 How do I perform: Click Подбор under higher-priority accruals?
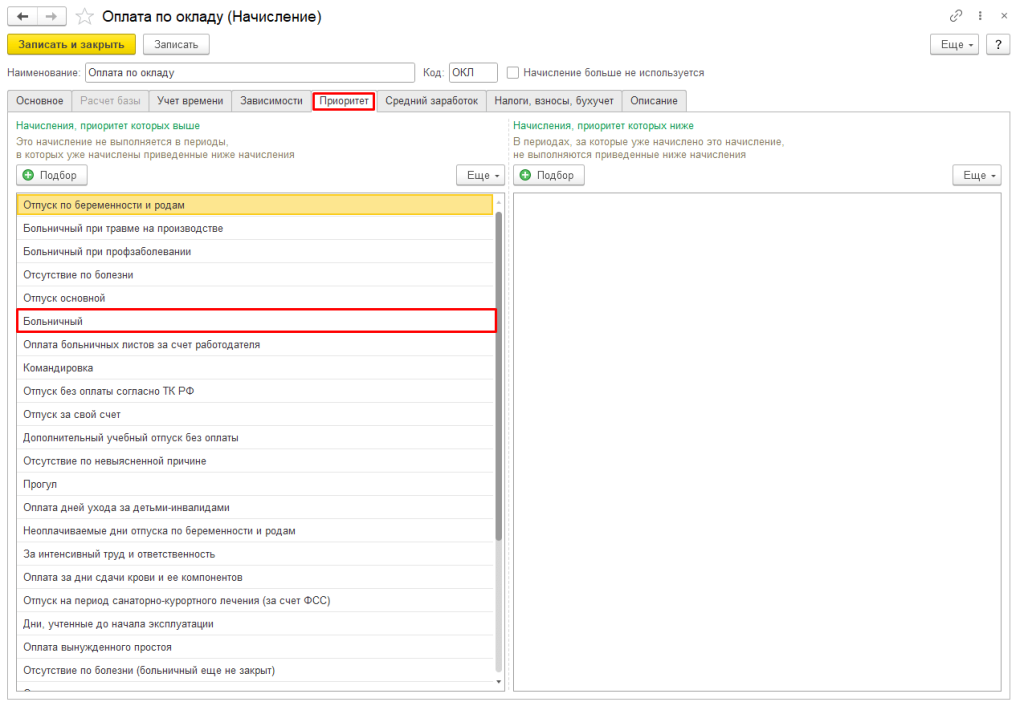click(52, 175)
